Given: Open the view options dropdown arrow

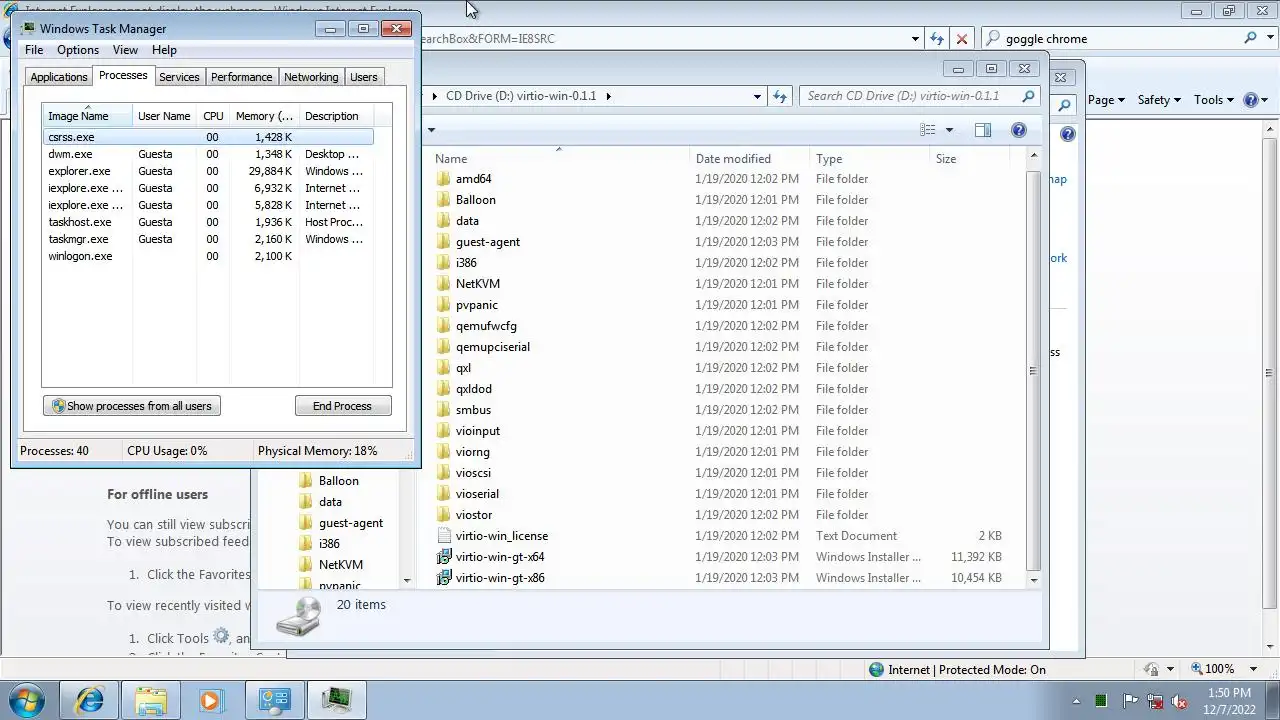Looking at the screenshot, I should (949, 130).
